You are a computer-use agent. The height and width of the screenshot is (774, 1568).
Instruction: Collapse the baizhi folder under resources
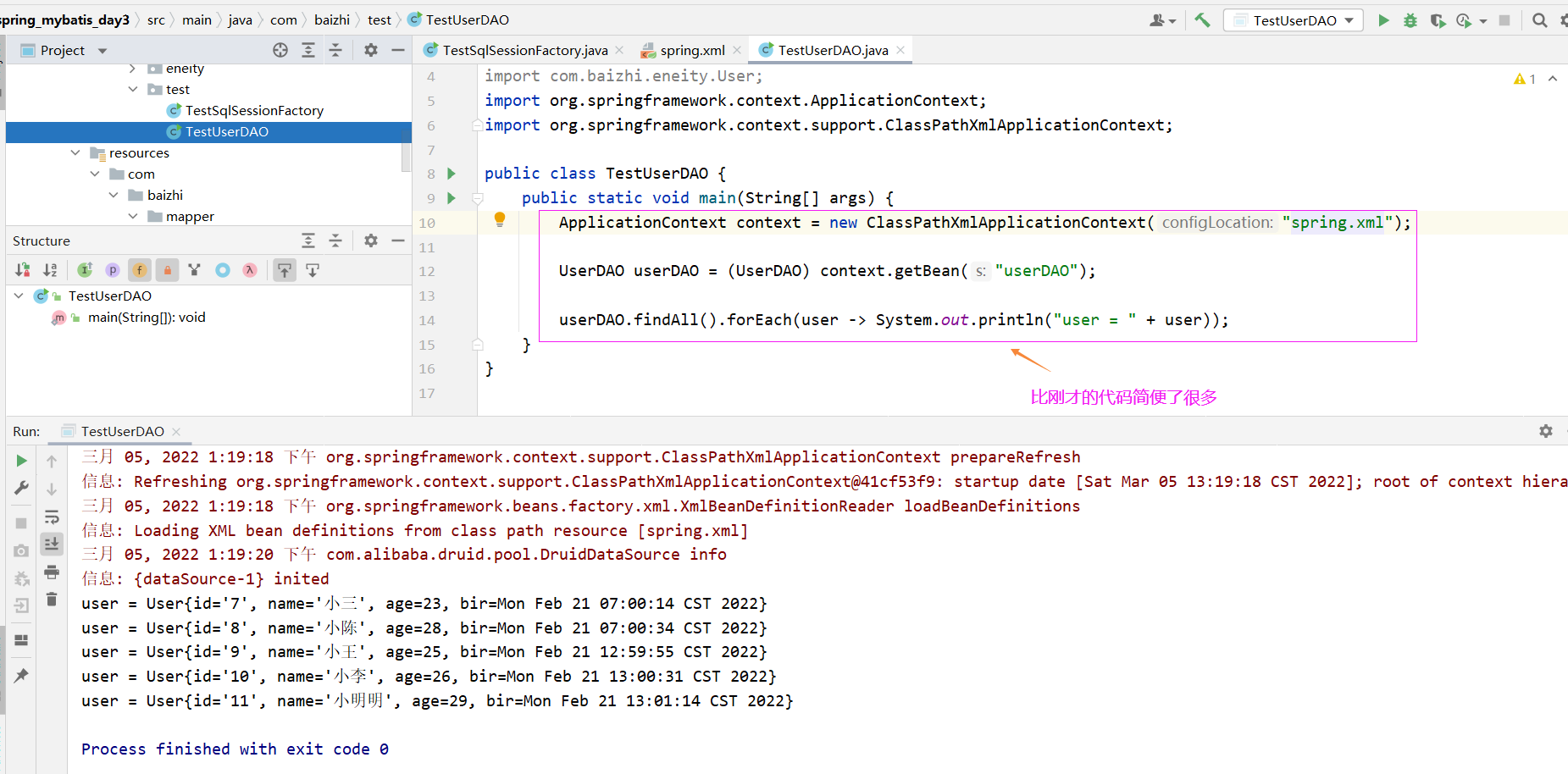point(114,195)
